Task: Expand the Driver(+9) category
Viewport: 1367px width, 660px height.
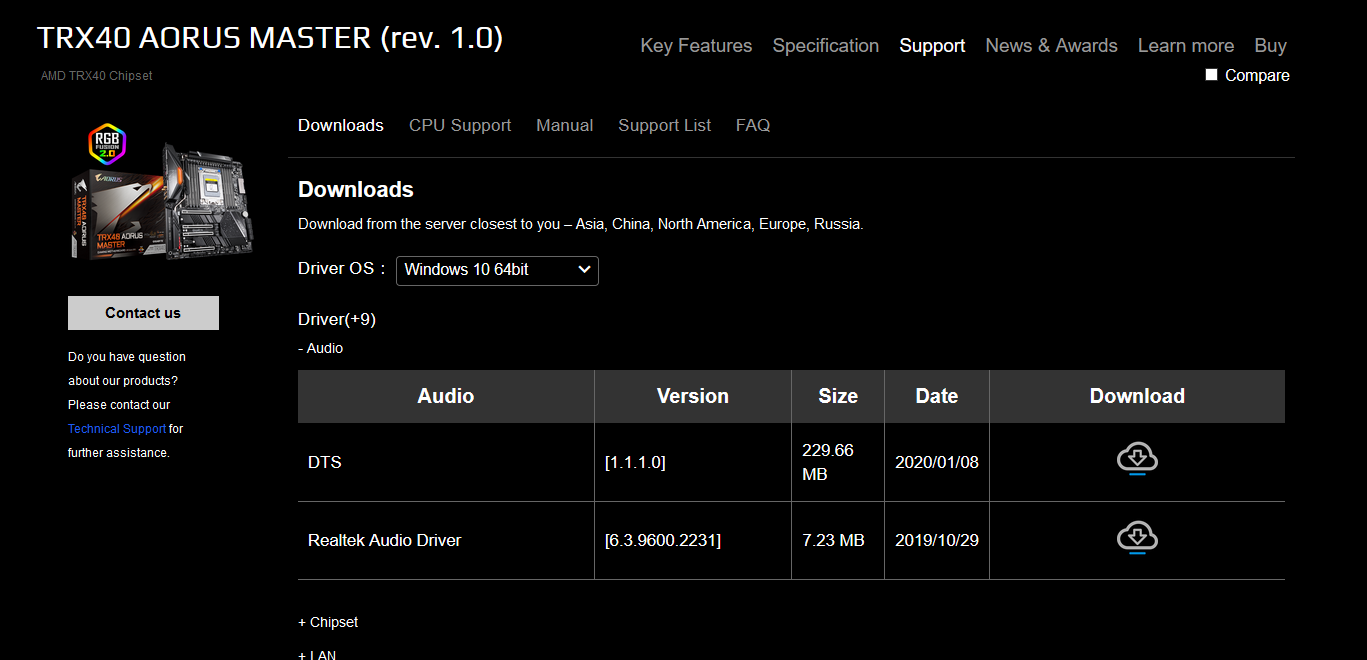Action: [337, 319]
